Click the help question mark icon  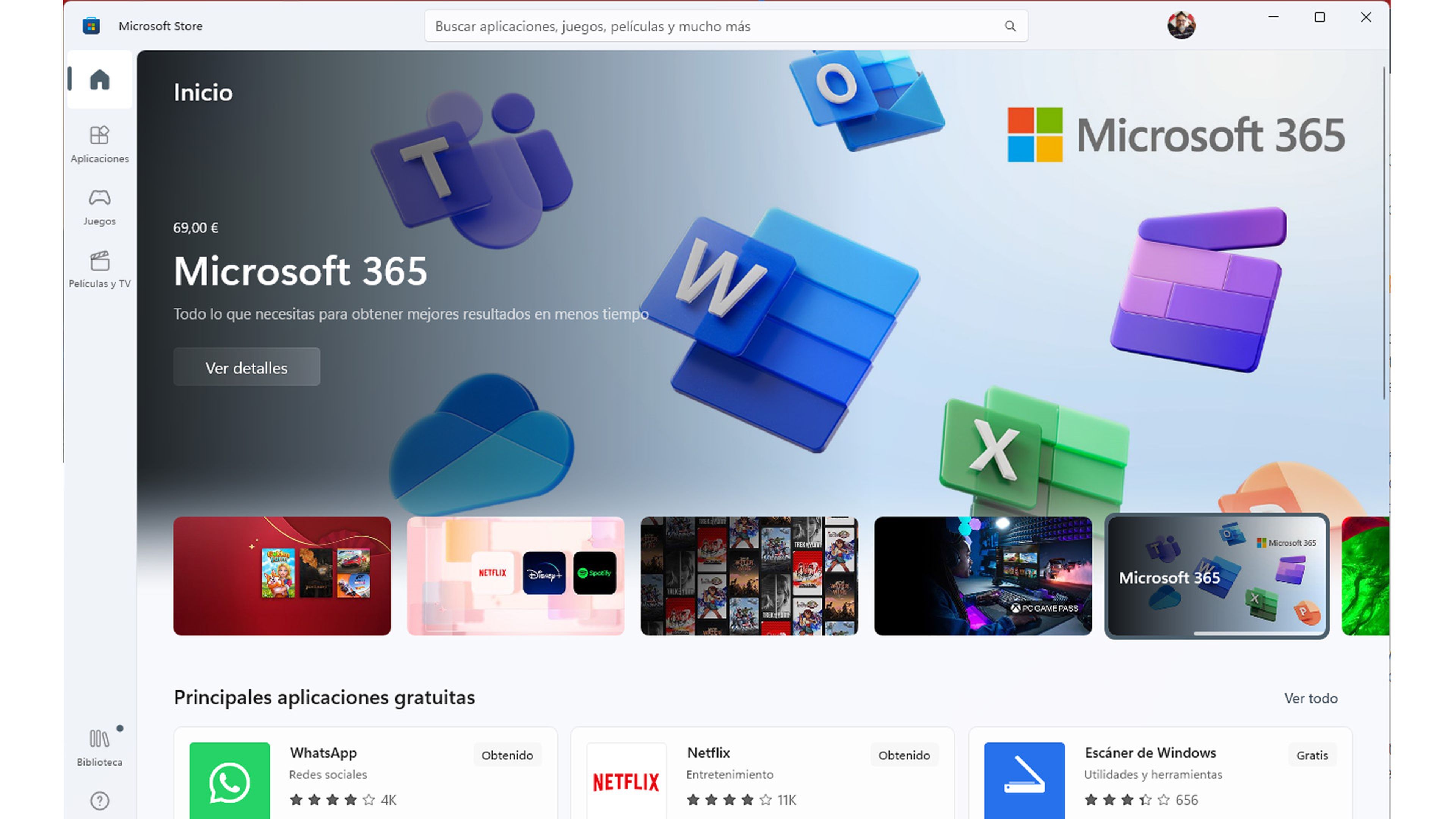tap(99, 800)
